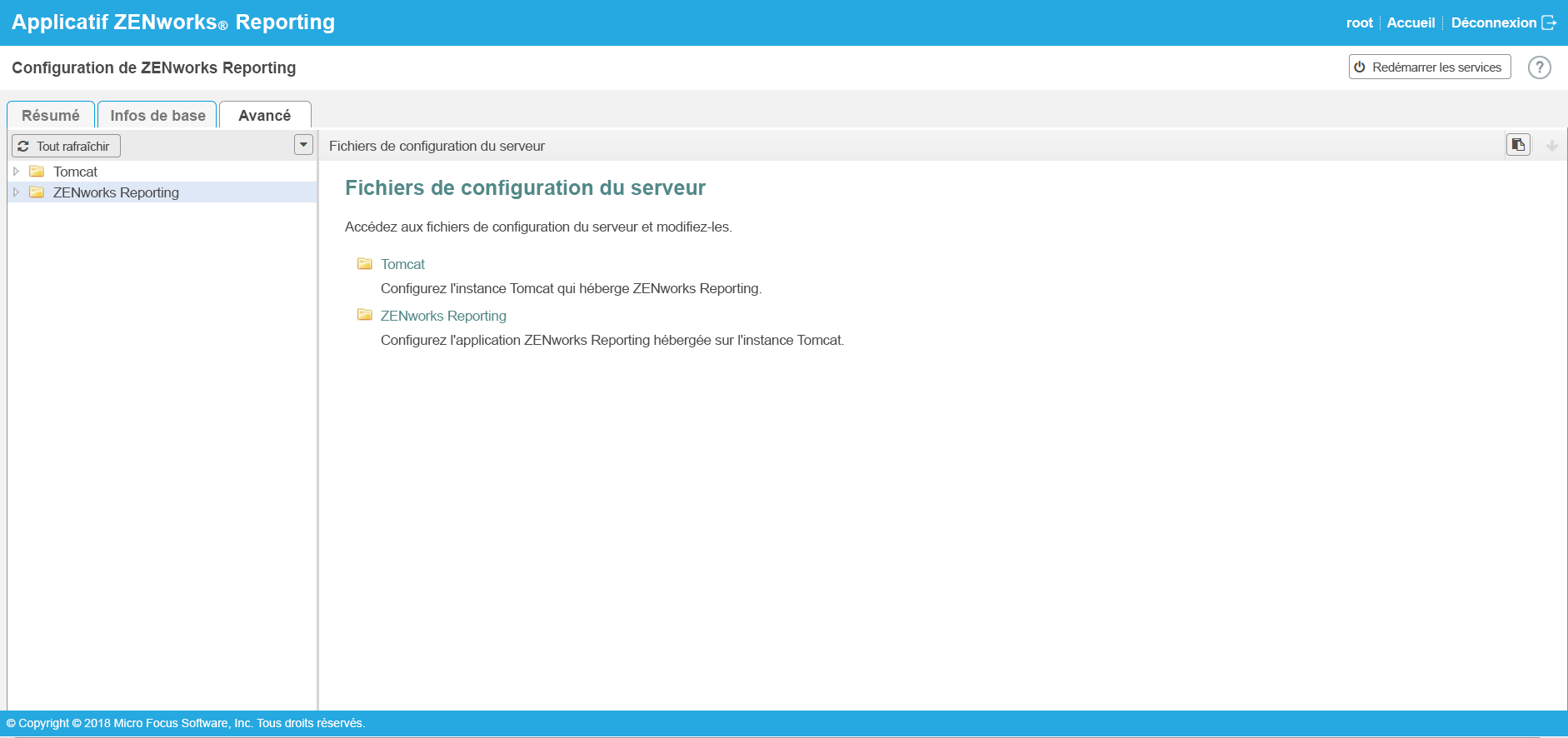Click the paste/clipboard icon in content header

[x=1518, y=145]
